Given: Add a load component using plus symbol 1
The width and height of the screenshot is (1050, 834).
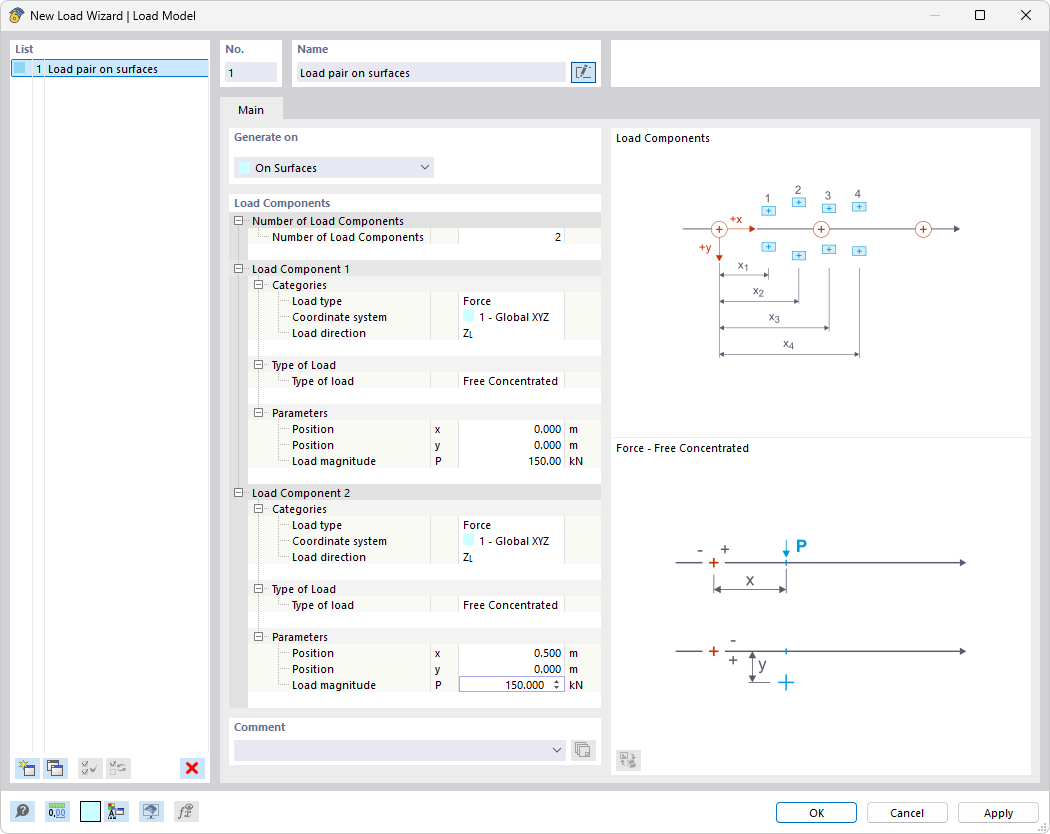Looking at the screenshot, I should coord(768,210).
